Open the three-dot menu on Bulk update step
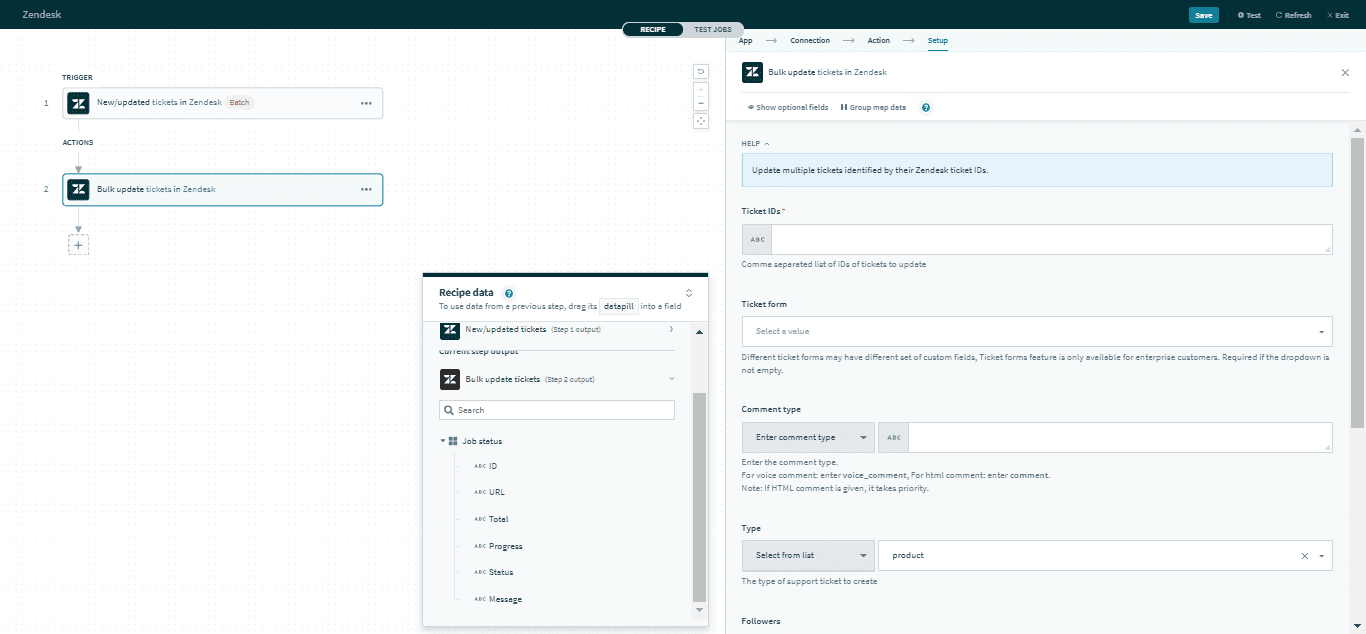Viewport: 1366px width, 634px height. [x=366, y=189]
